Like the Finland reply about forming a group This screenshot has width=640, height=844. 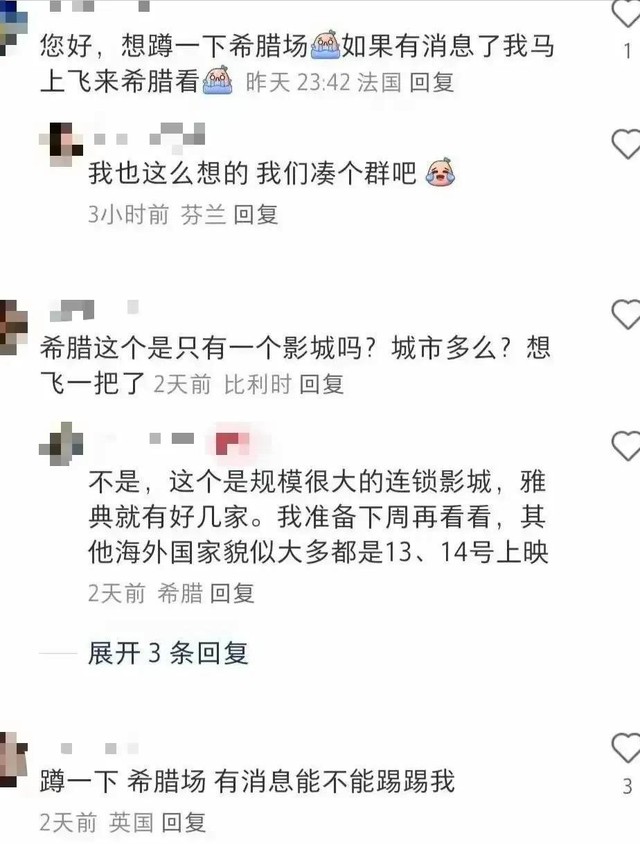click(x=627, y=144)
